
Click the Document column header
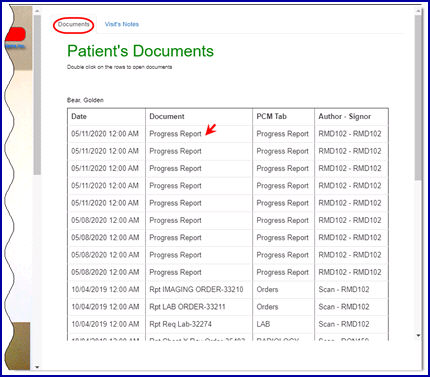click(x=167, y=116)
